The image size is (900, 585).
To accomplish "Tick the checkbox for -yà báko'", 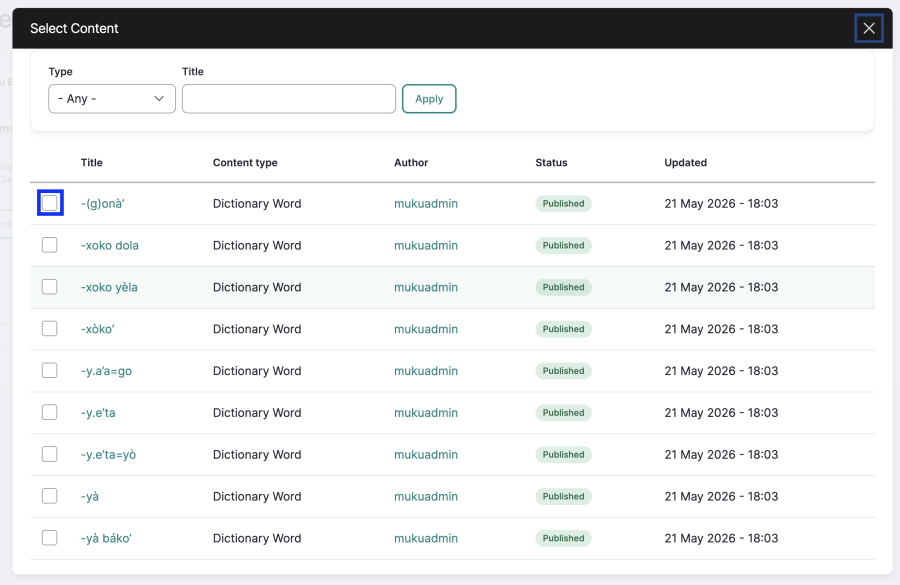I will coord(50,538).
